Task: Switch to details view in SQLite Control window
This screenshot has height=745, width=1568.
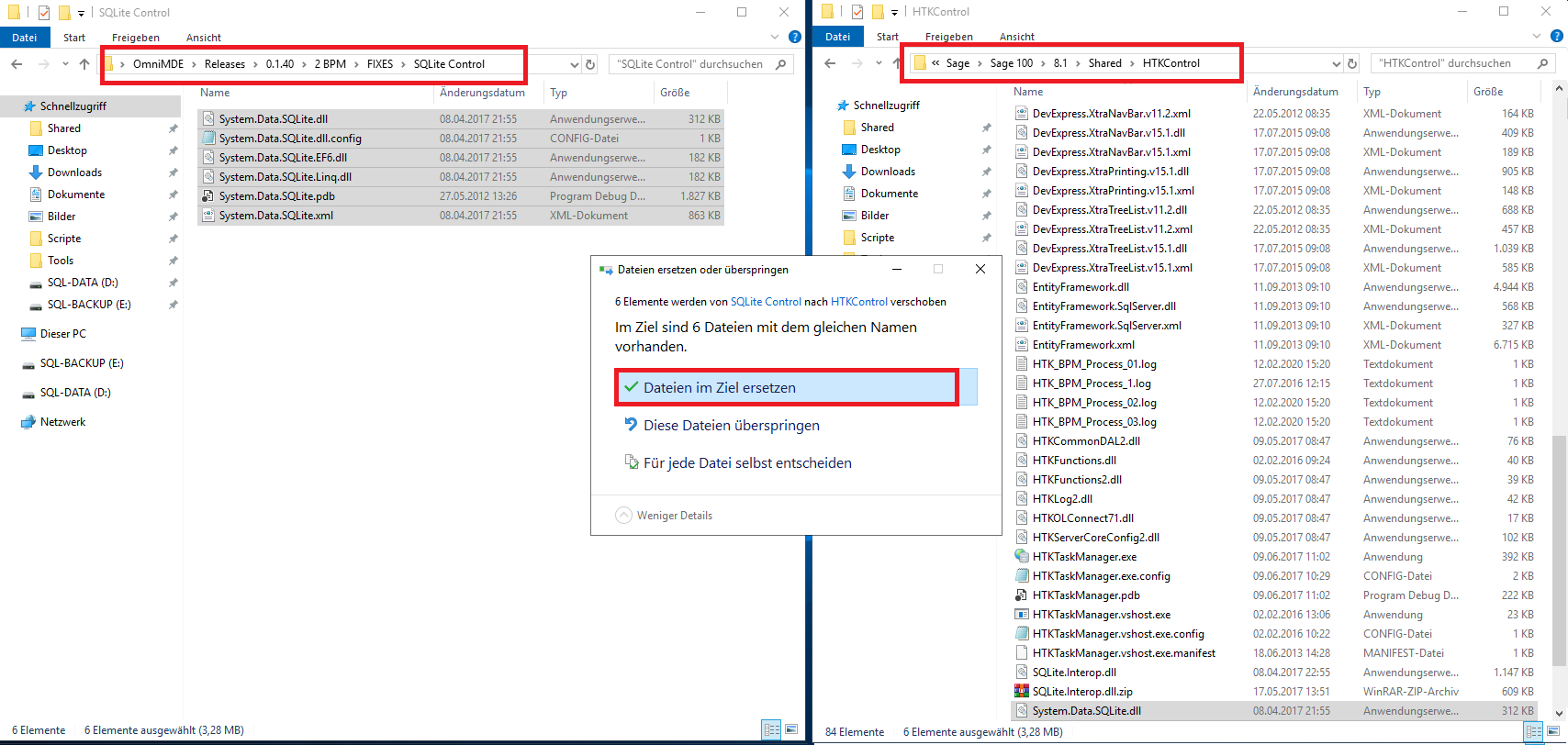Action: coord(772,730)
